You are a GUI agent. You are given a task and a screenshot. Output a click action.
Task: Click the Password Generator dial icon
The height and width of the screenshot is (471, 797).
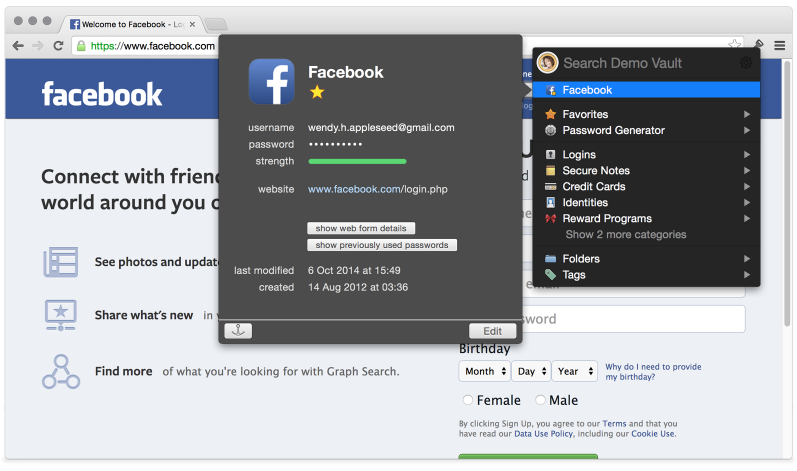[550, 130]
